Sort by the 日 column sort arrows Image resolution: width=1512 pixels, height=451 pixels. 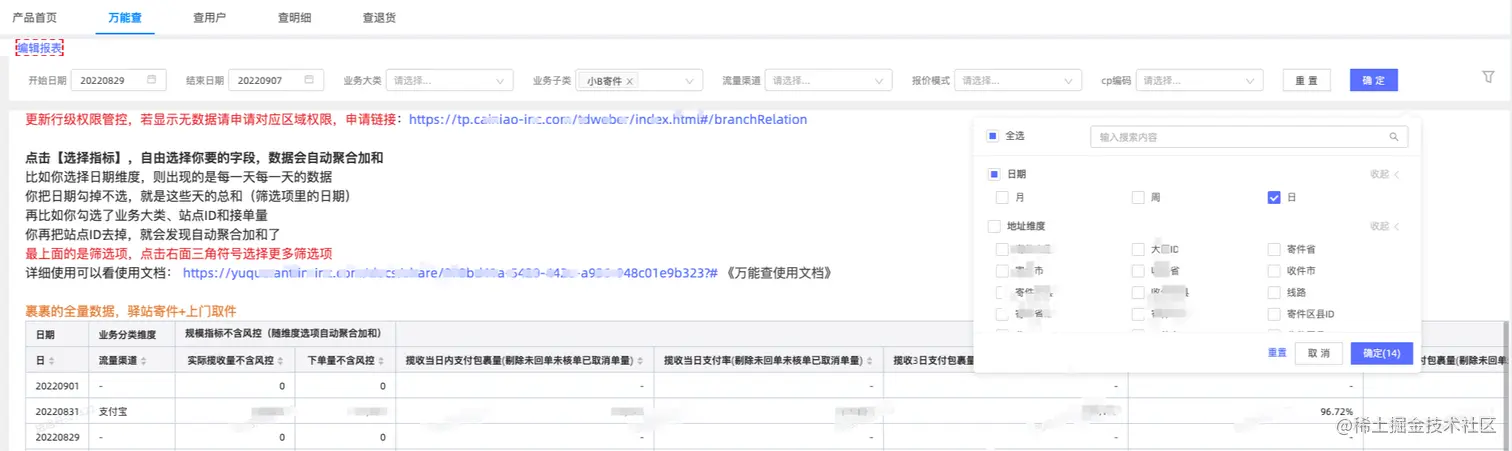50,360
